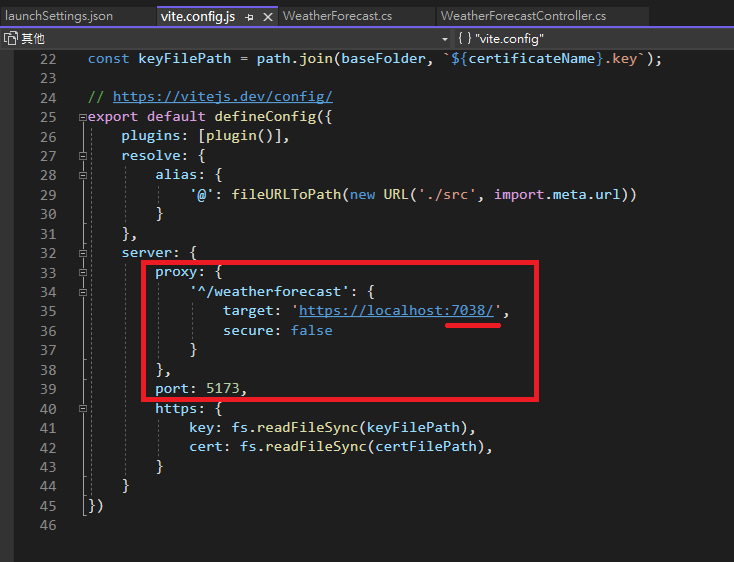The image size is (734, 562).
Task: Open the WeatherForecast.cs tab
Action: [x=337, y=16]
